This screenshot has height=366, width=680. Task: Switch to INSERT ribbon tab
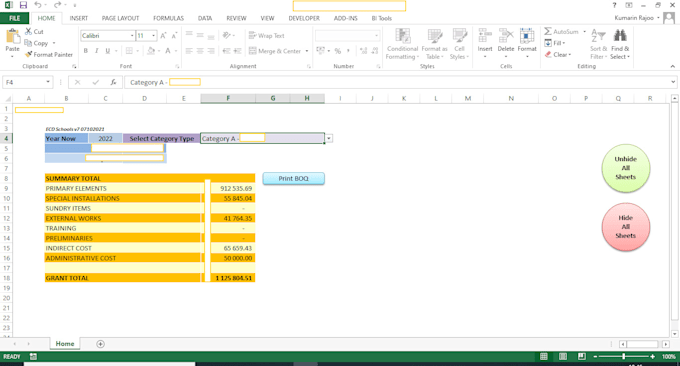(x=78, y=18)
